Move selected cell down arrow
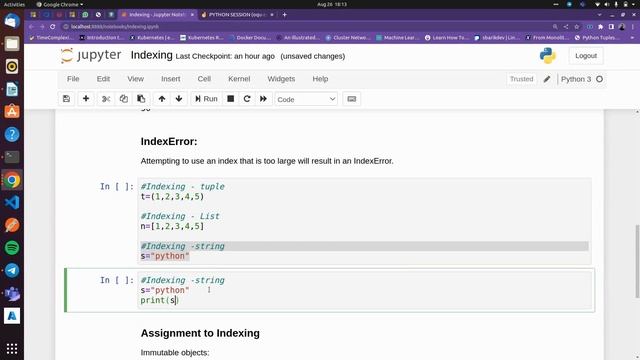Image resolution: width=640 pixels, height=360 pixels. (x=179, y=99)
